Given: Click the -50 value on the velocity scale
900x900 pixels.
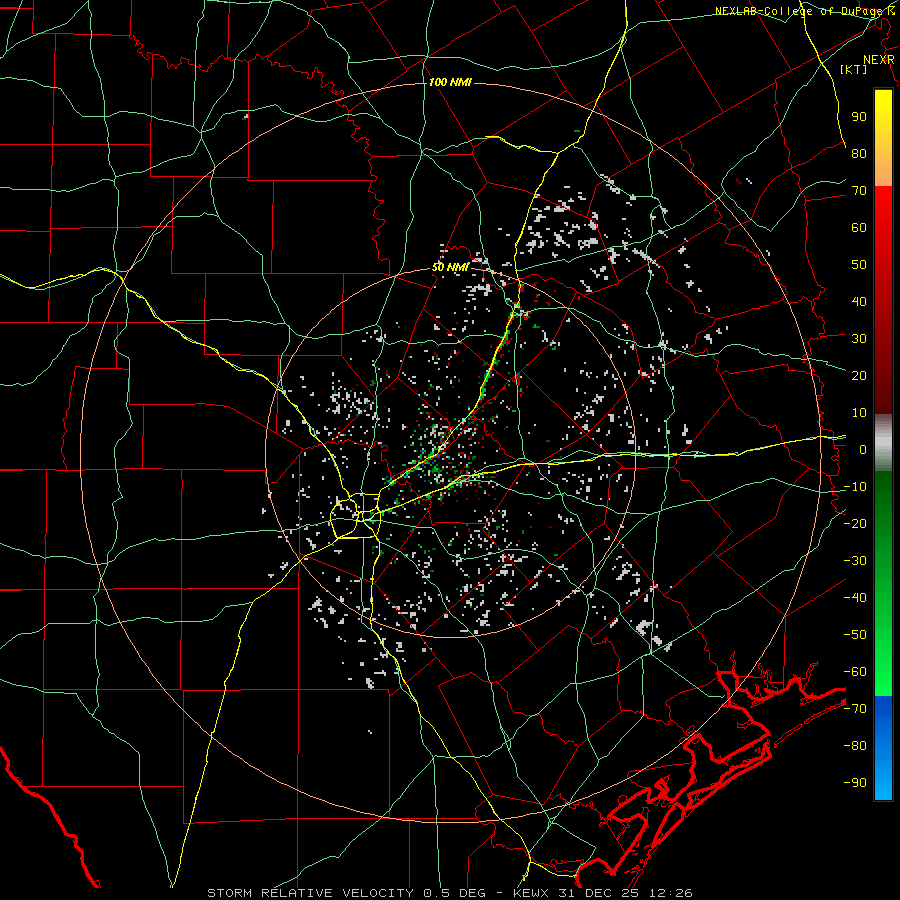Looking at the screenshot, I should (855, 635).
